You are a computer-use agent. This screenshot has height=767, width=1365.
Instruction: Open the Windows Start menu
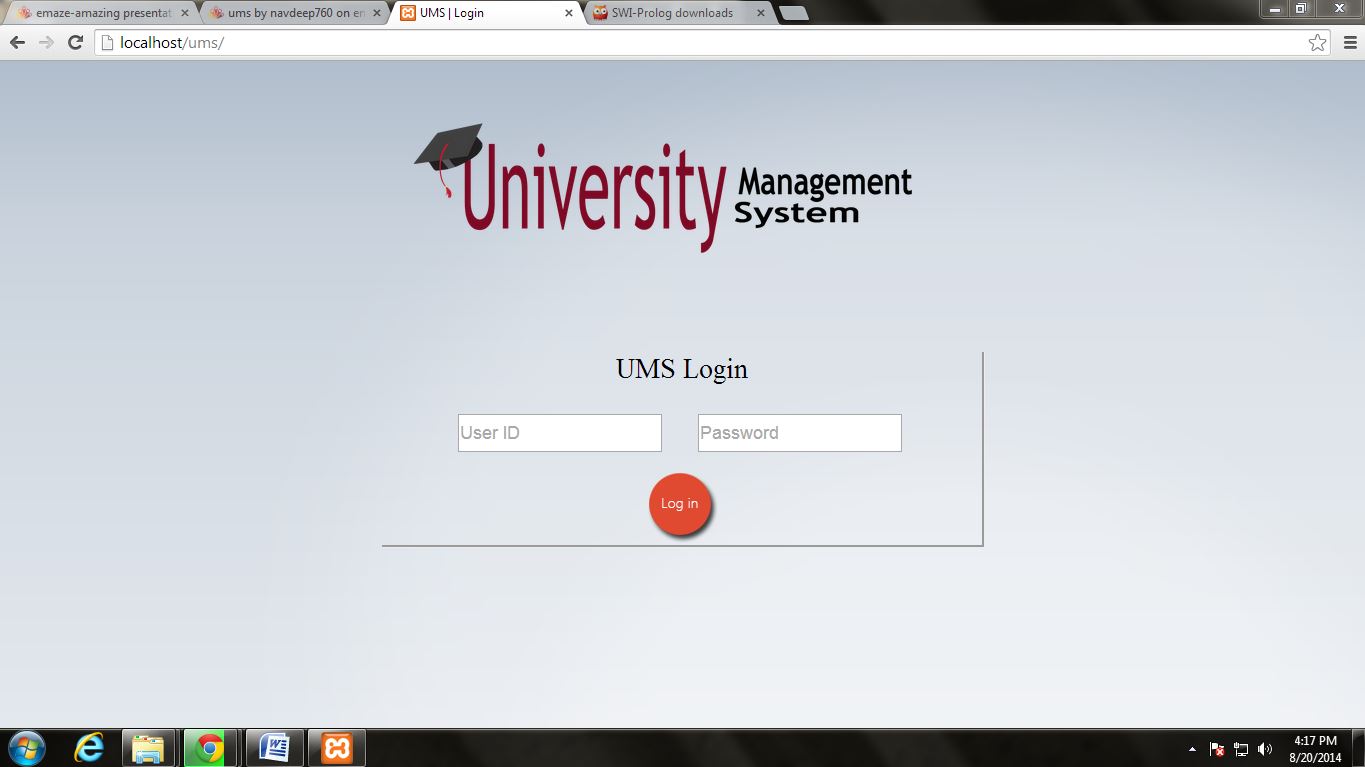click(x=27, y=748)
